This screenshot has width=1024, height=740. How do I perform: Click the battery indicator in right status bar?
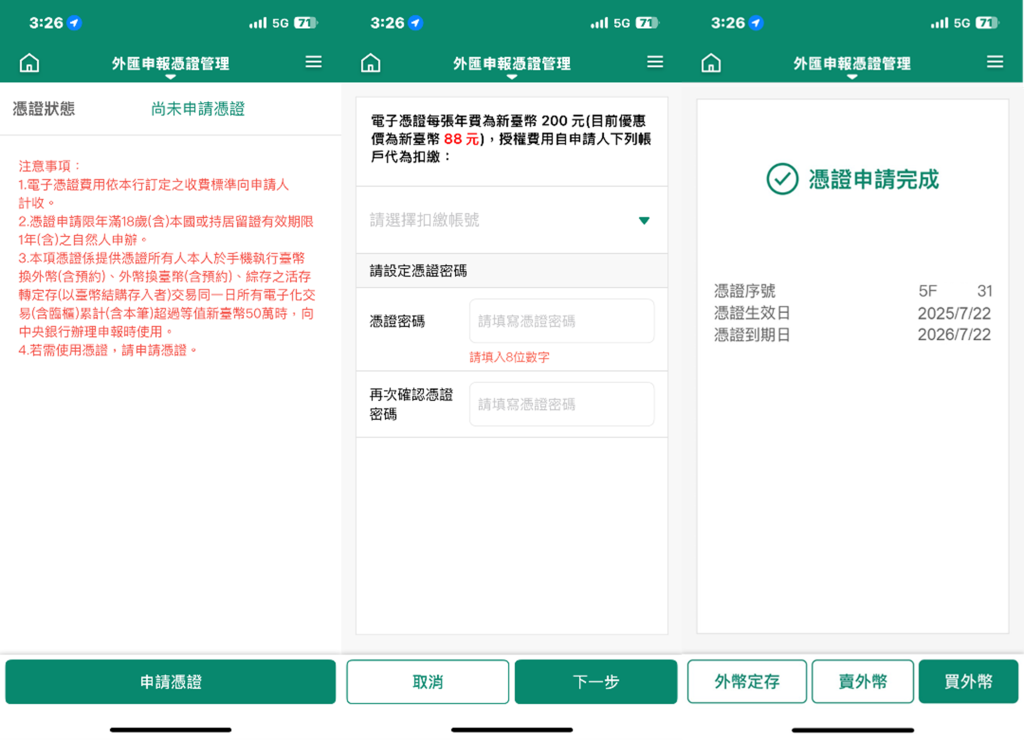point(987,23)
